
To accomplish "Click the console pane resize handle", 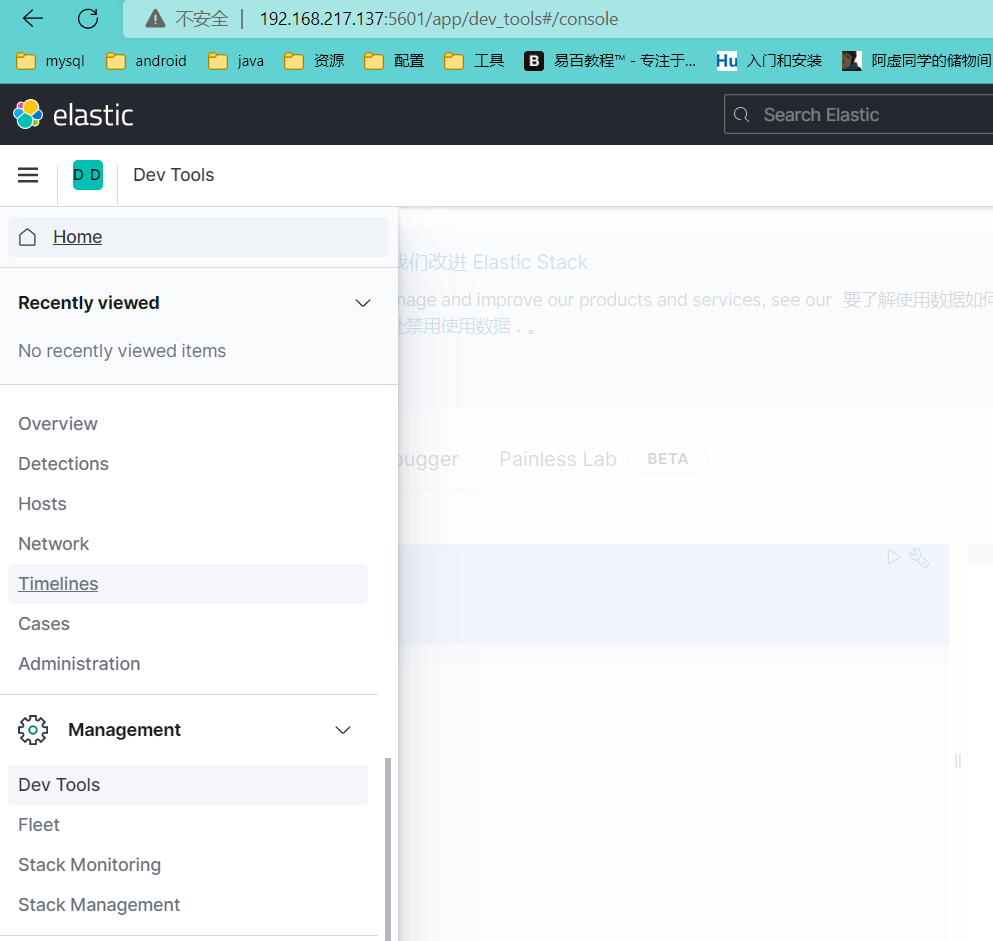I will click(958, 761).
